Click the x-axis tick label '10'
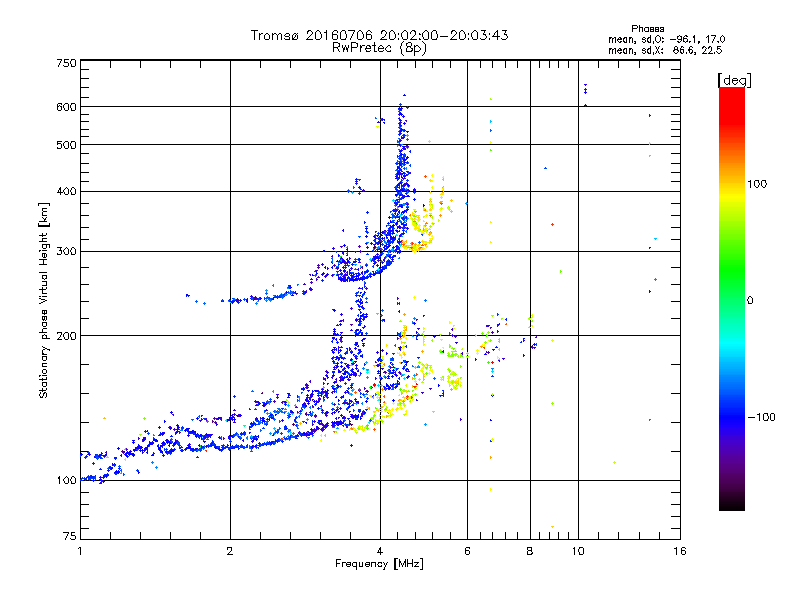The height and width of the screenshot is (600, 800). 578,551
